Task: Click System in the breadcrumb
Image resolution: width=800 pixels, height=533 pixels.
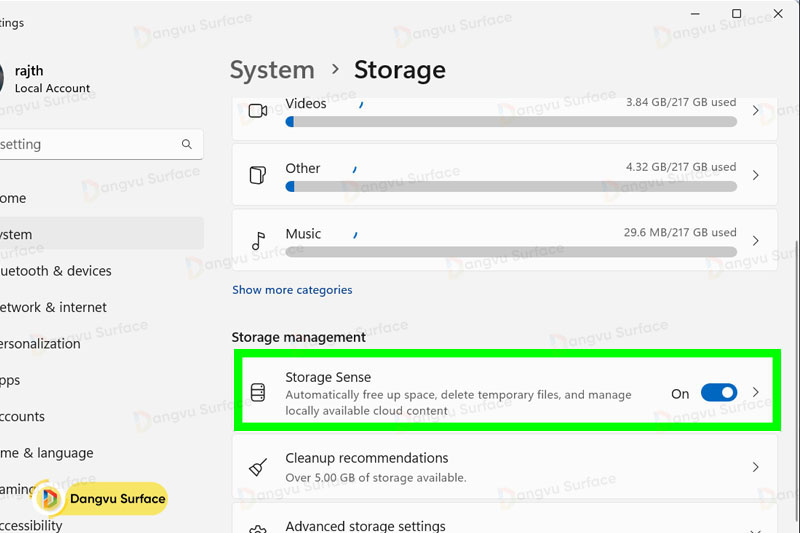Action: (x=272, y=70)
